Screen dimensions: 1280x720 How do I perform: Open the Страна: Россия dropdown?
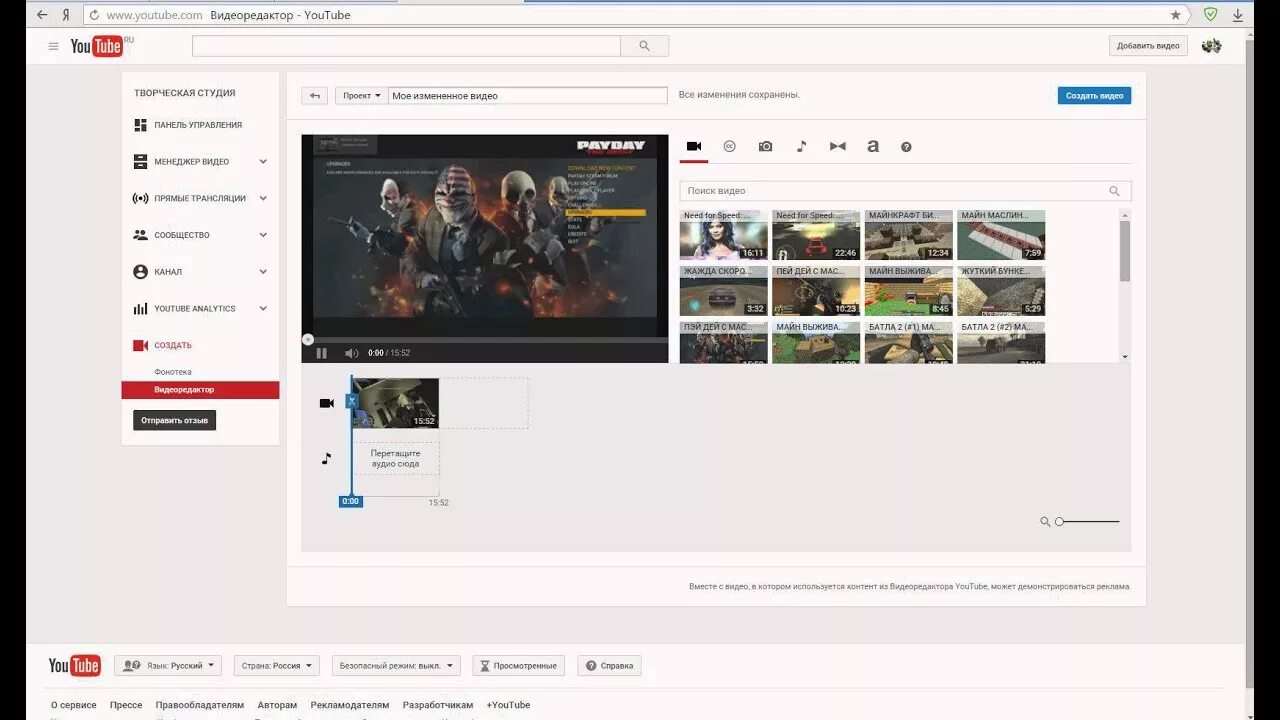click(277, 665)
